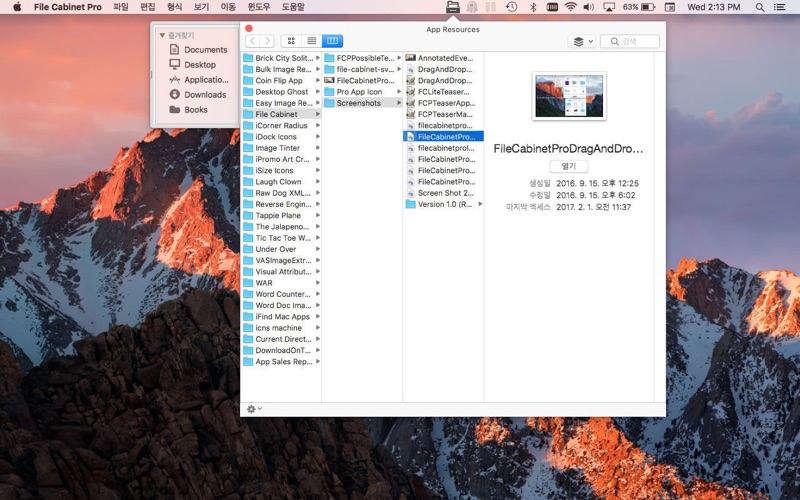The height and width of the screenshot is (500, 800).
Task: Open the gear action menu at bottom
Action: coord(254,409)
